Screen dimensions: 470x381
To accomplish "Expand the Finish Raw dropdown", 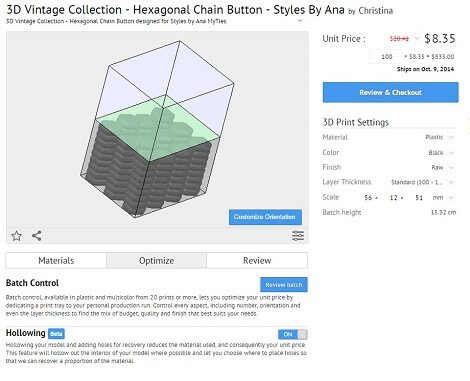I will 451,167.
